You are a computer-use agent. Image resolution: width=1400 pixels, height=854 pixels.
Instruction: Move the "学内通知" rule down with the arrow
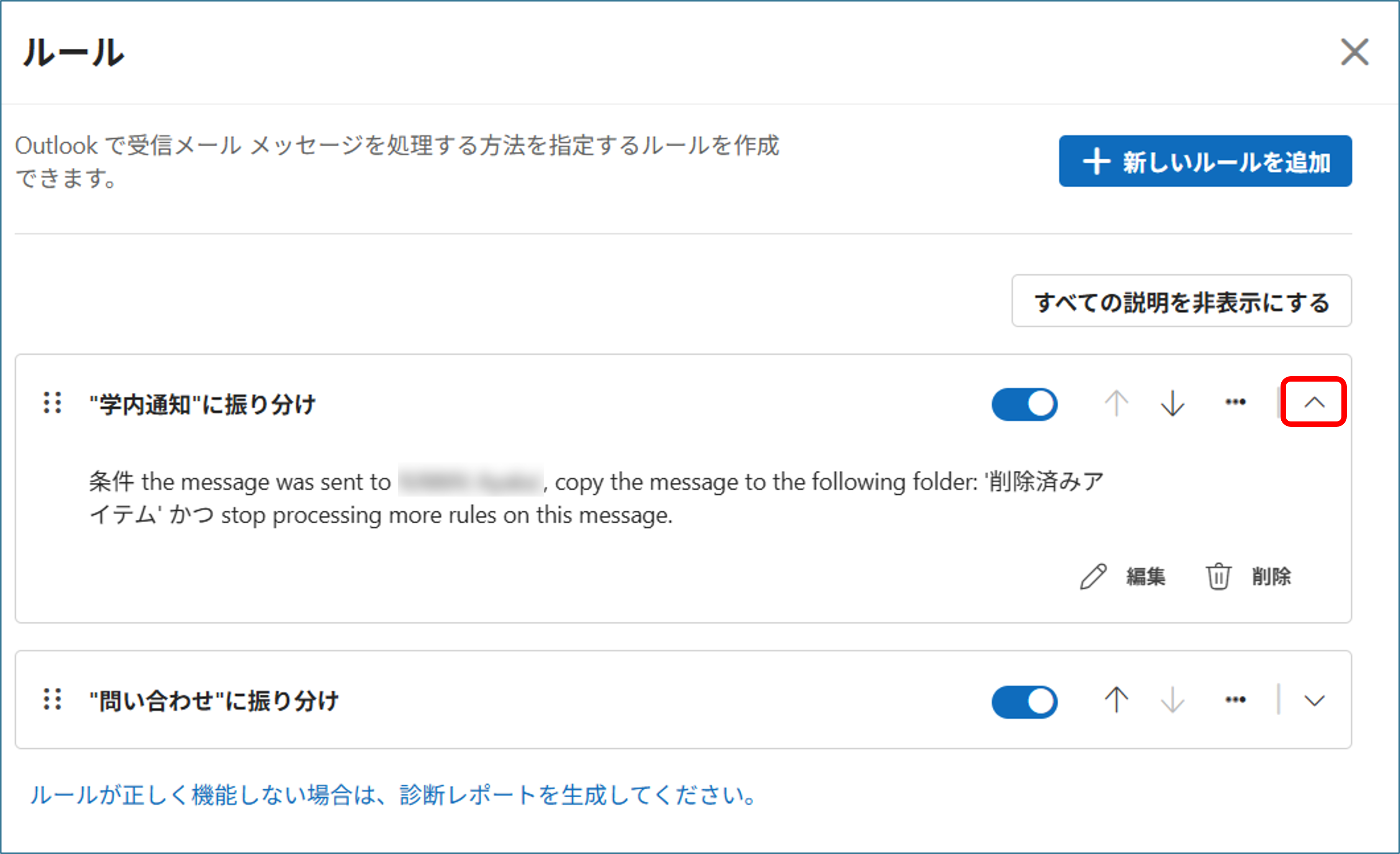click(1172, 403)
